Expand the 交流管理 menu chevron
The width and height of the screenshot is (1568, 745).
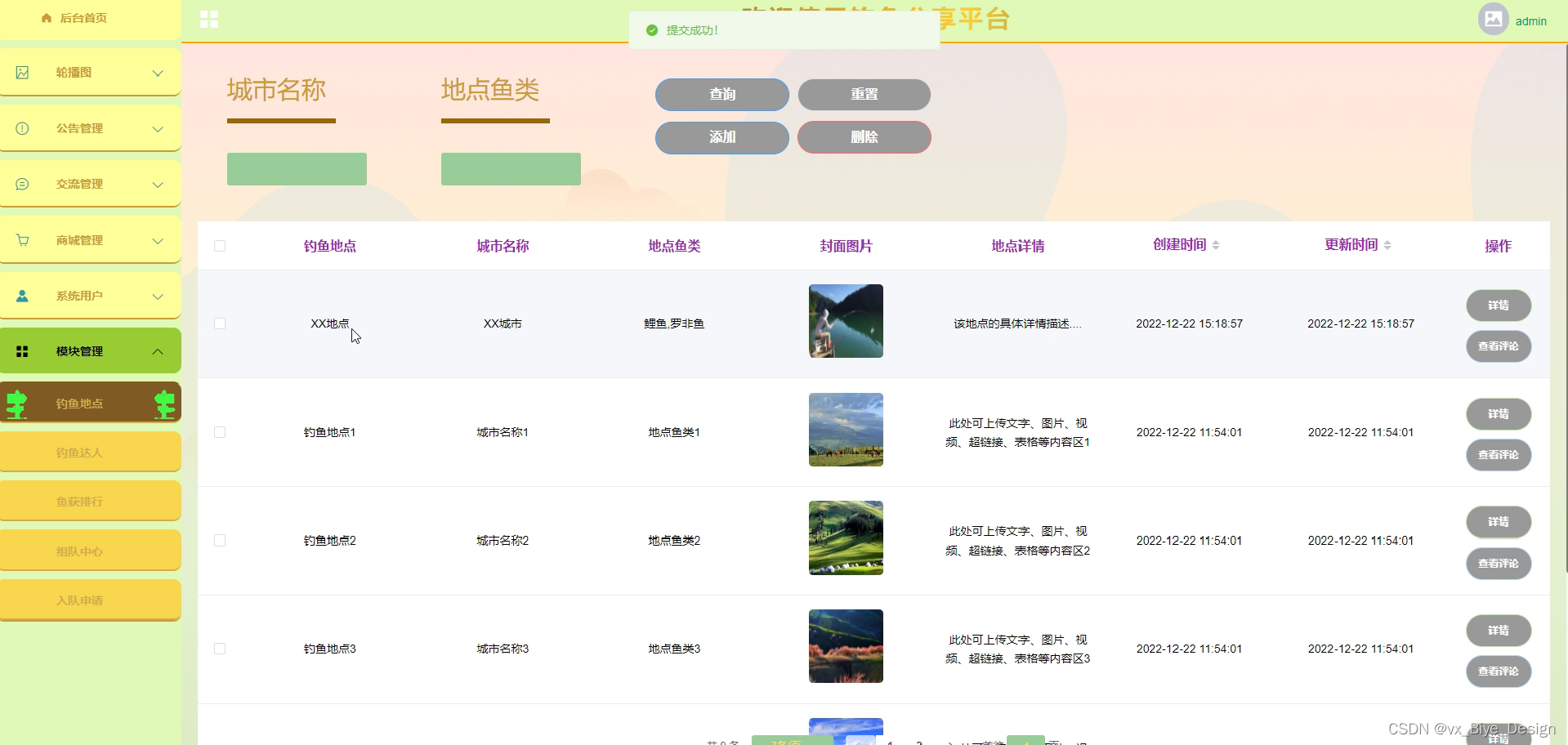click(x=158, y=185)
